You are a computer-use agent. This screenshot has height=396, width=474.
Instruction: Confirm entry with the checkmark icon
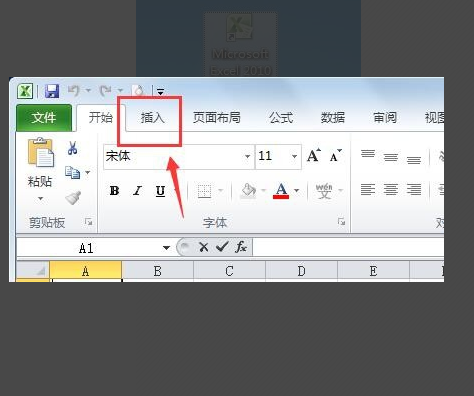(222, 247)
